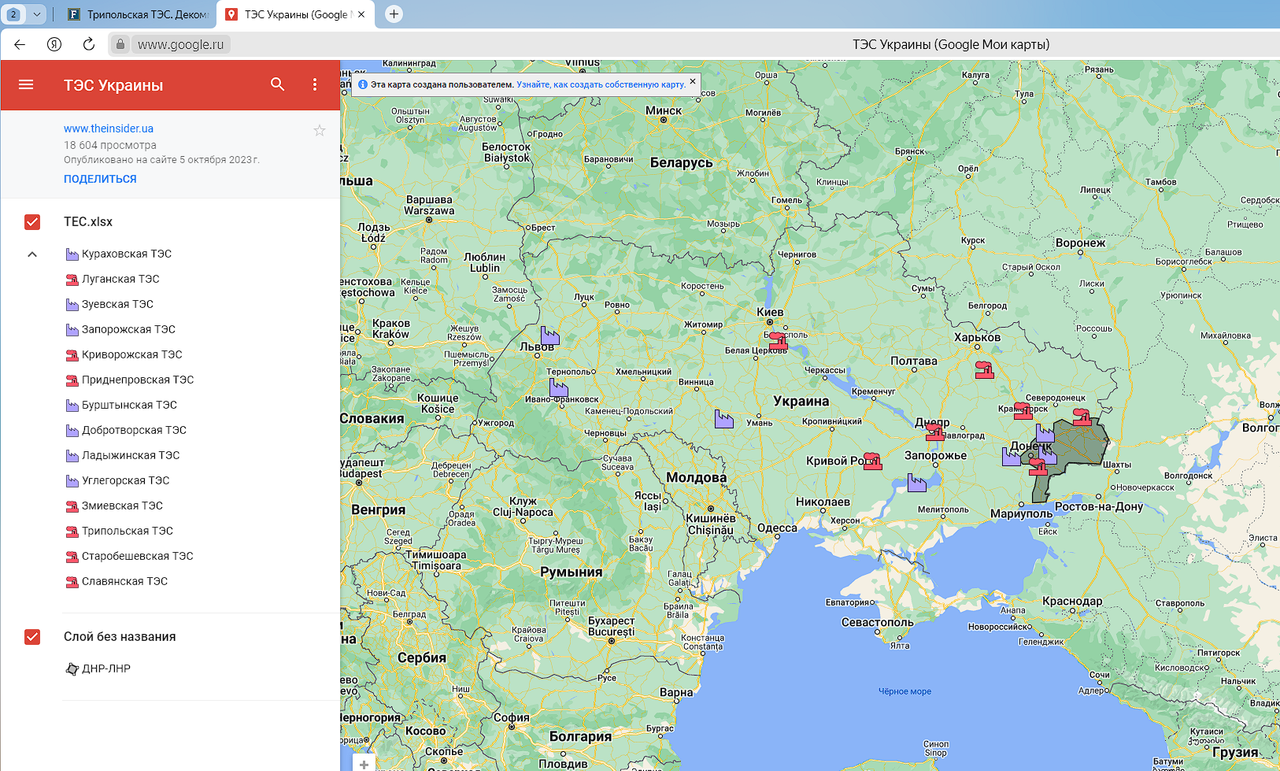
Task: Open the hamburger menu in the red header
Action: coord(26,85)
